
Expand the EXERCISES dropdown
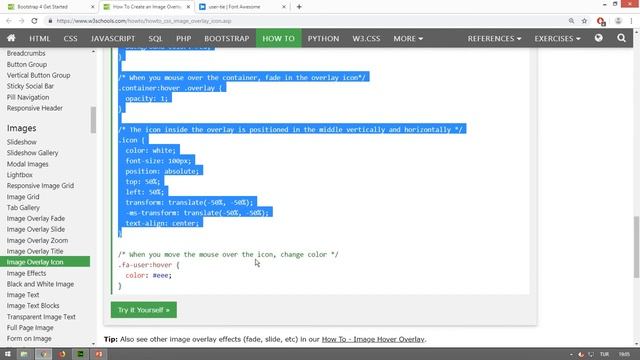click(x=557, y=38)
